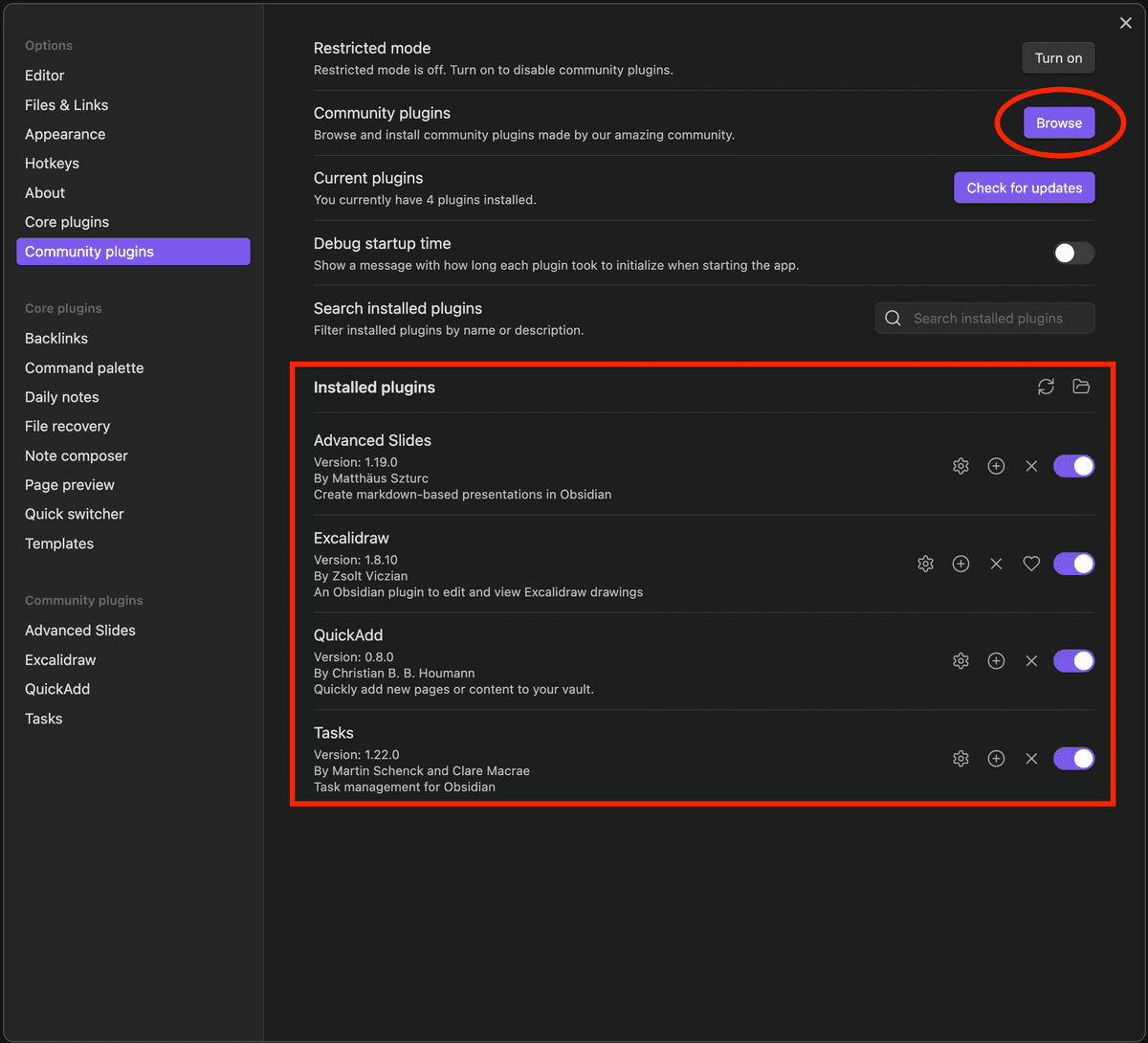Uninstall Advanced Slides with X icon
Viewport: 1148px width, 1043px height.
[x=1030, y=466]
